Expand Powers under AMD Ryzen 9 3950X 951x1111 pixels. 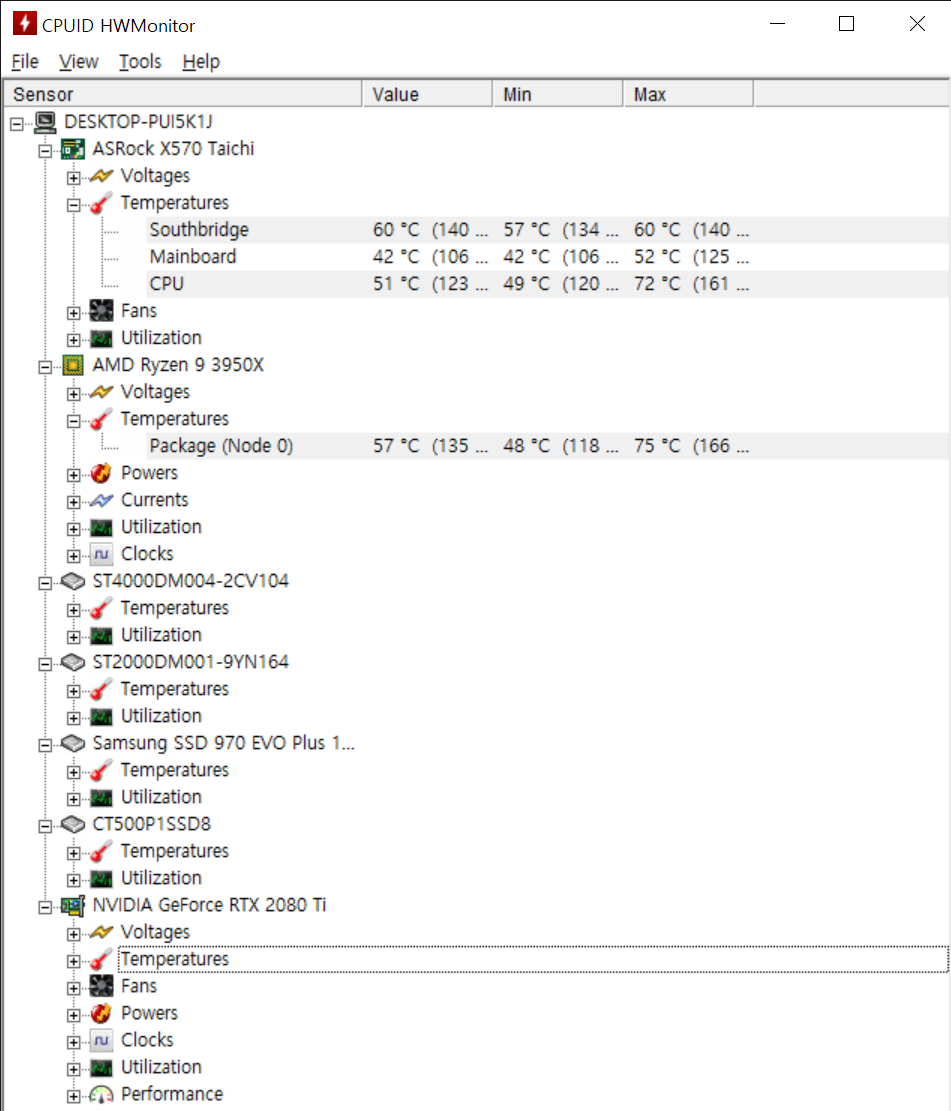(74, 475)
